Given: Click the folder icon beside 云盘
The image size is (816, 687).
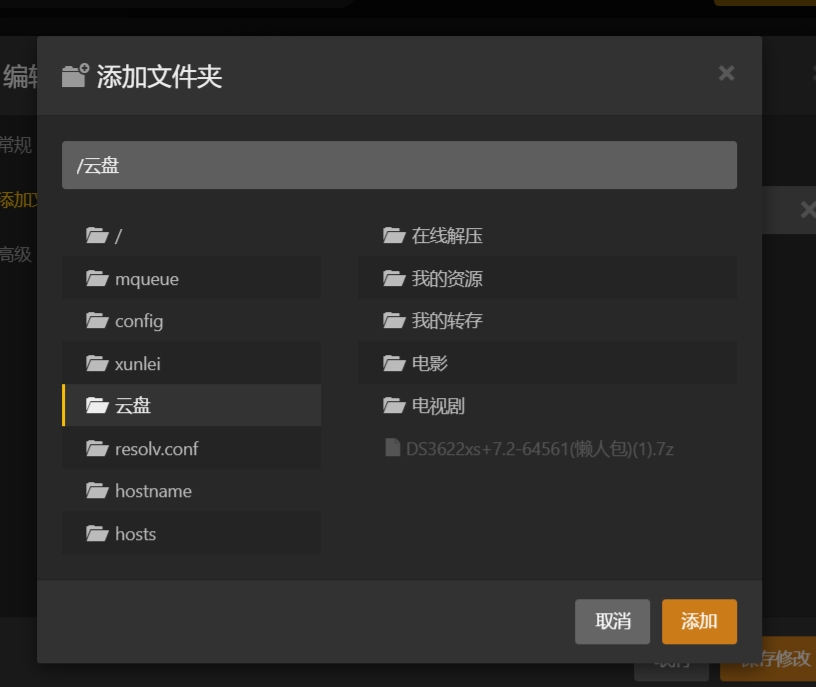Looking at the screenshot, I should tap(97, 405).
